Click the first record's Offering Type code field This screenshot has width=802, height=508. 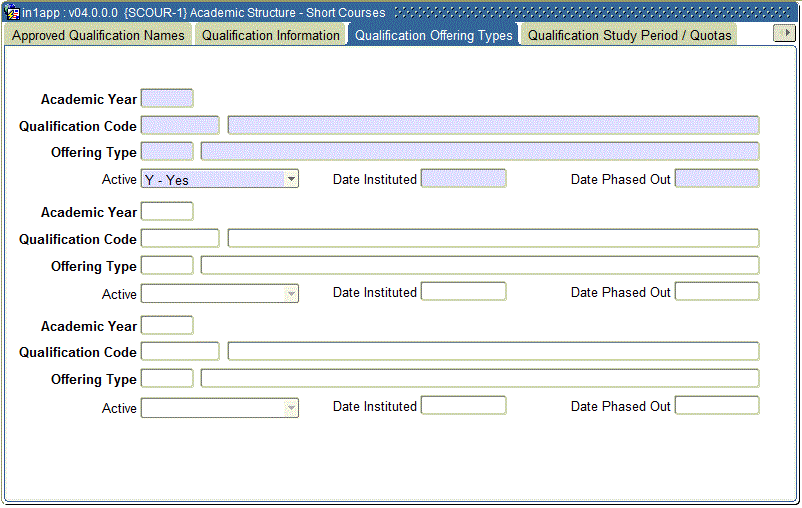tap(167, 151)
